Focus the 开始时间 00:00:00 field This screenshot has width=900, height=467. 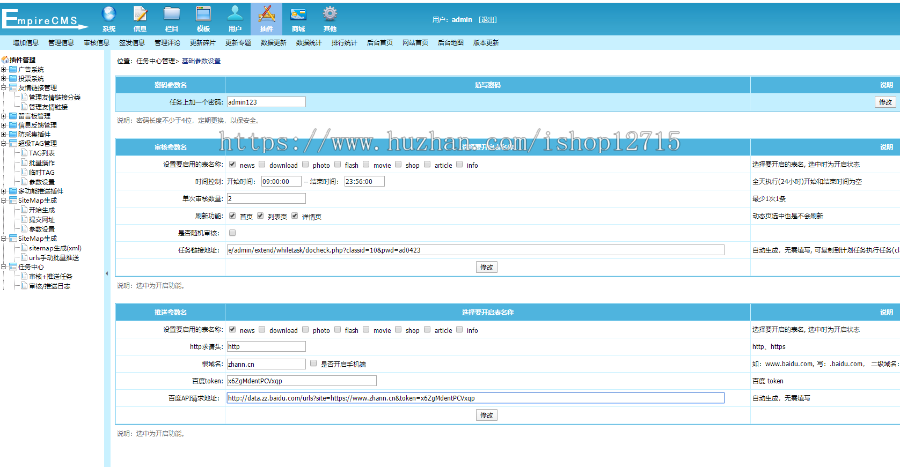[281, 181]
